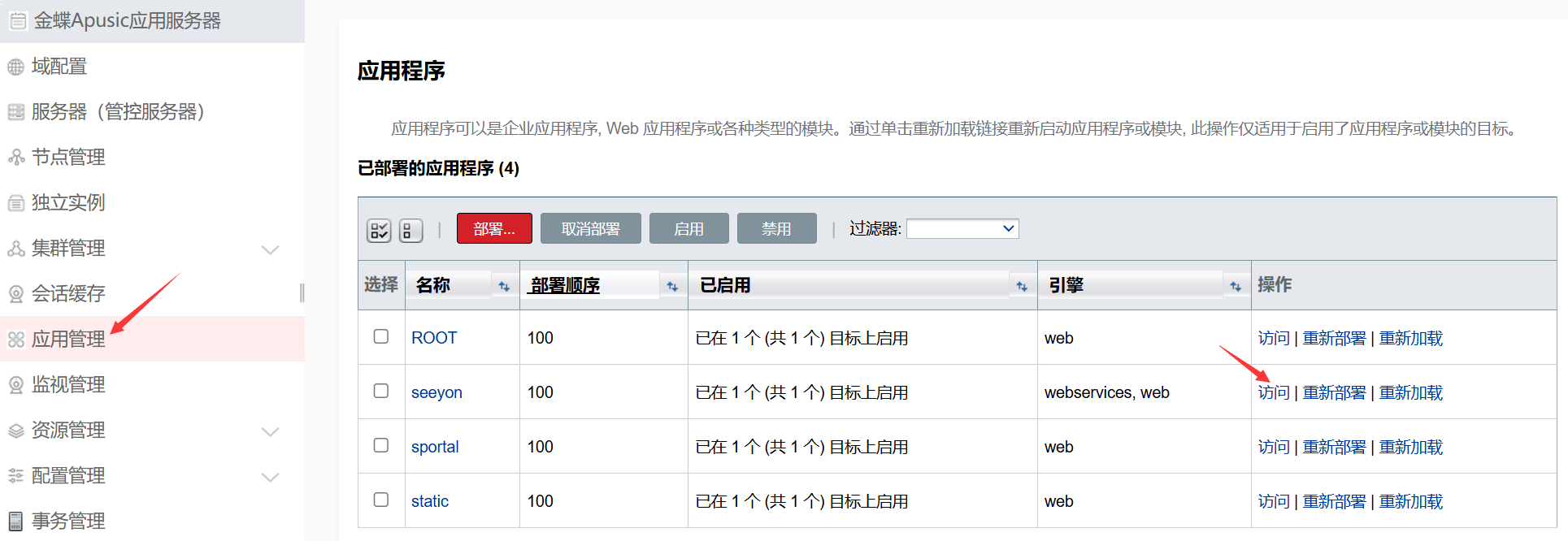Click the 名称 column header
The image size is (1568, 541).
(433, 285)
